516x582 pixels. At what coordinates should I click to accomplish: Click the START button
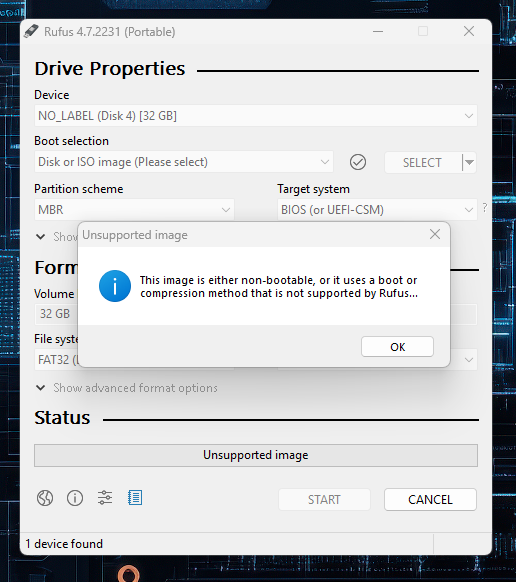coord(324,500)
